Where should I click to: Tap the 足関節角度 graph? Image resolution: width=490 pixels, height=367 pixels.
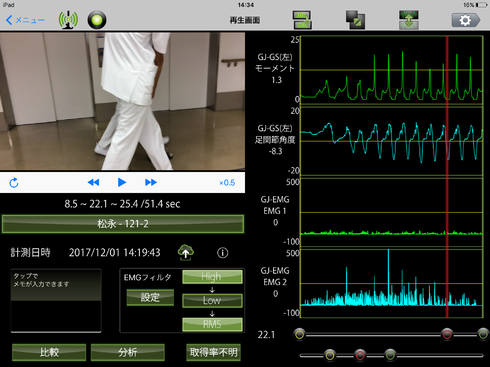point(392,141)
